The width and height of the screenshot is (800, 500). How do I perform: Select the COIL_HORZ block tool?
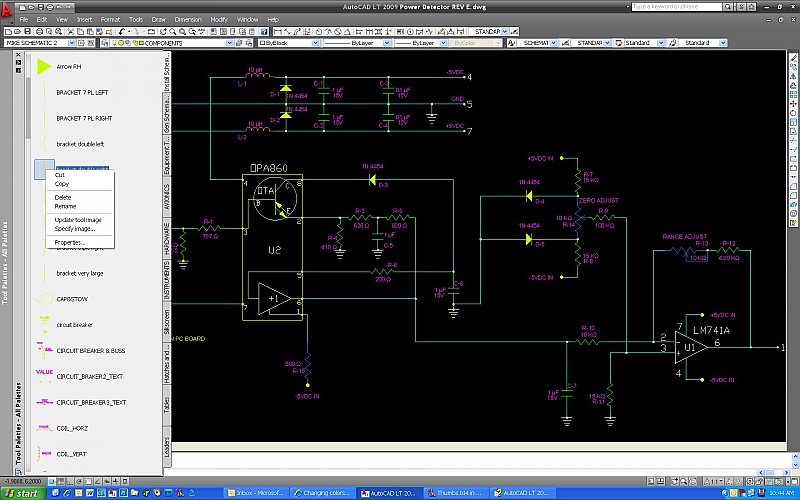click(x=43, y=428)
